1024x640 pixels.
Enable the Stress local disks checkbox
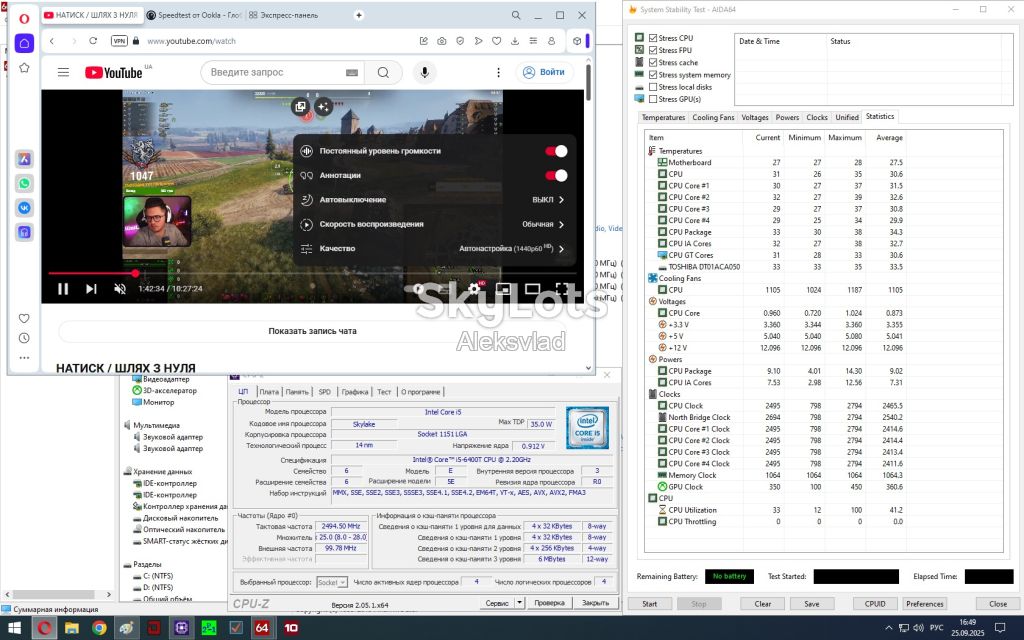(x=653, y=87)
